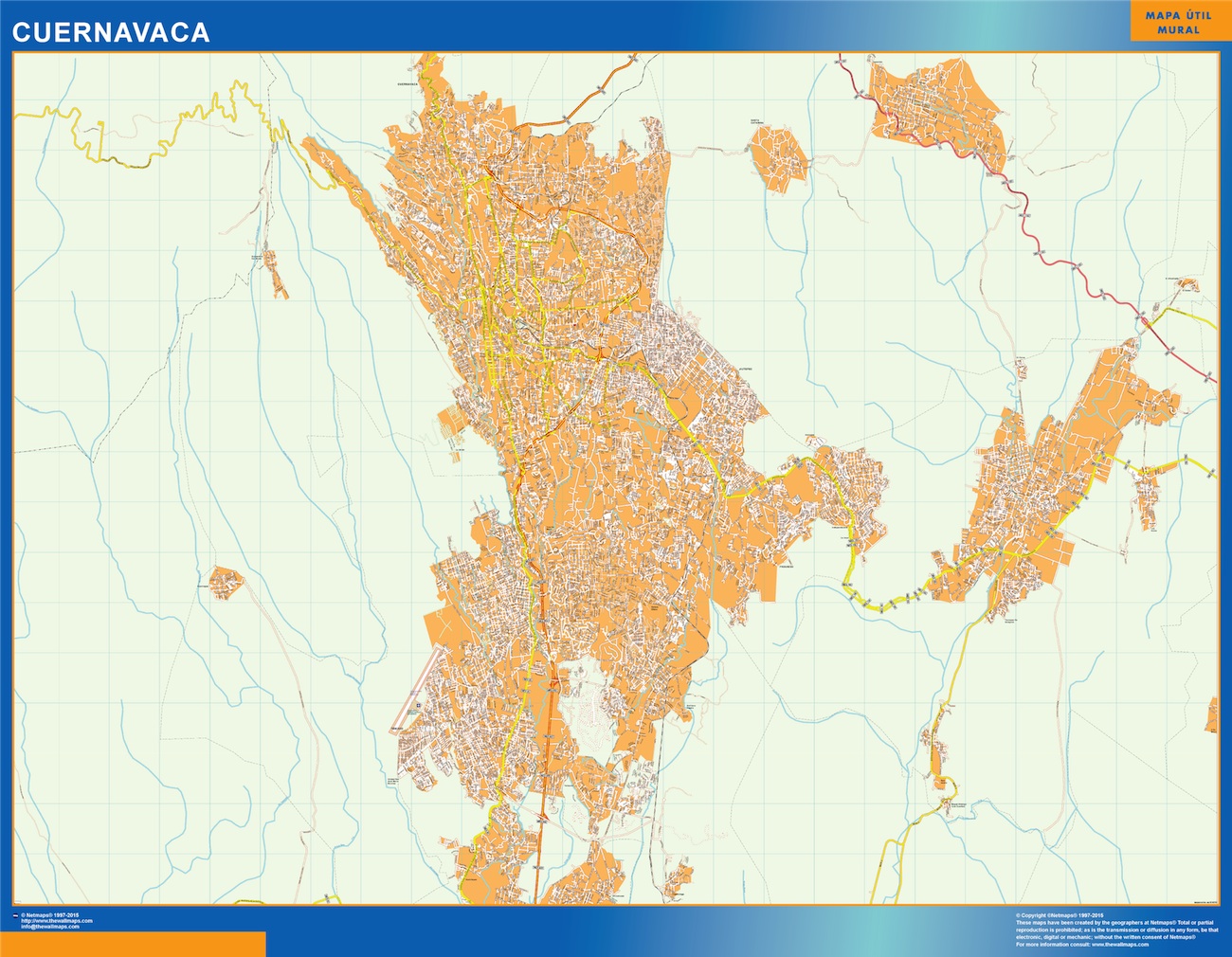
Task: Select the Santa Catarina hexagonal urban area
Action: pos(779,157)
